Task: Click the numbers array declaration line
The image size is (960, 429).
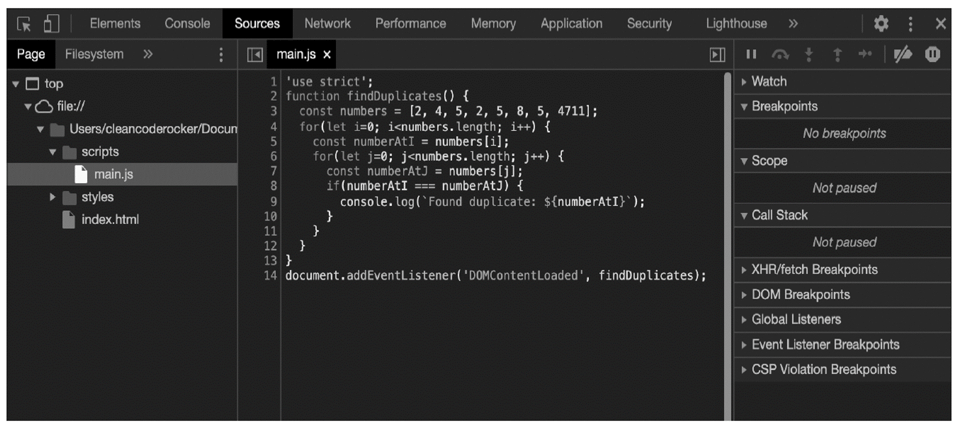Action: pos(448,111)
